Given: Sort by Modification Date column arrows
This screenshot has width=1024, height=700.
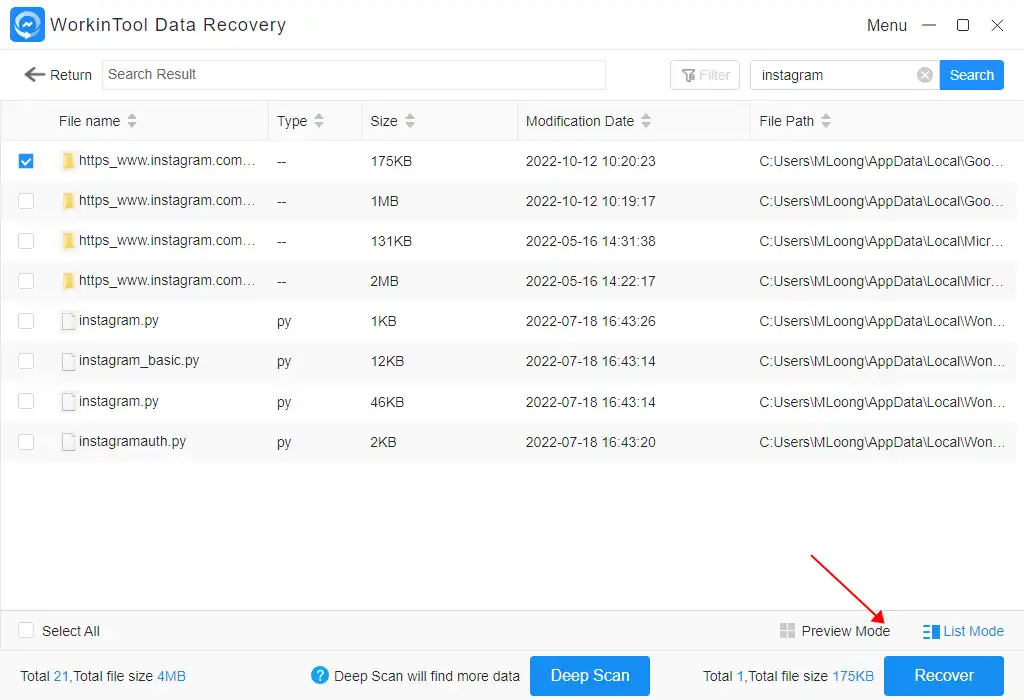Looking at the screenshot, I should (646, 121).
